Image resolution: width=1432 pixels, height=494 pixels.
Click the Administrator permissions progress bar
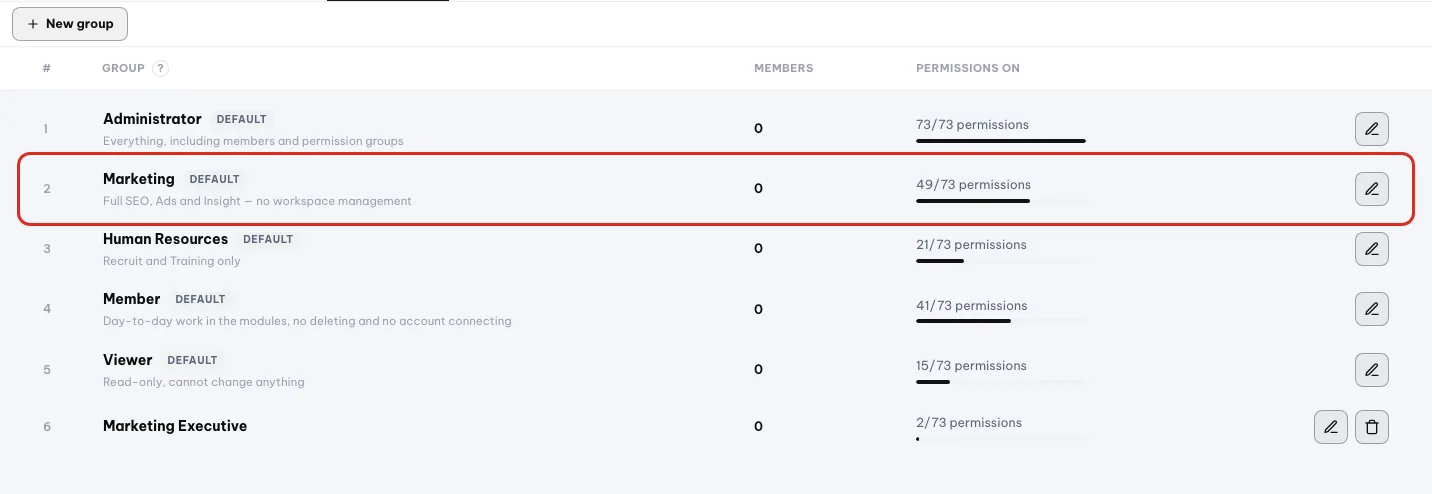click(x=1001, y=141)
